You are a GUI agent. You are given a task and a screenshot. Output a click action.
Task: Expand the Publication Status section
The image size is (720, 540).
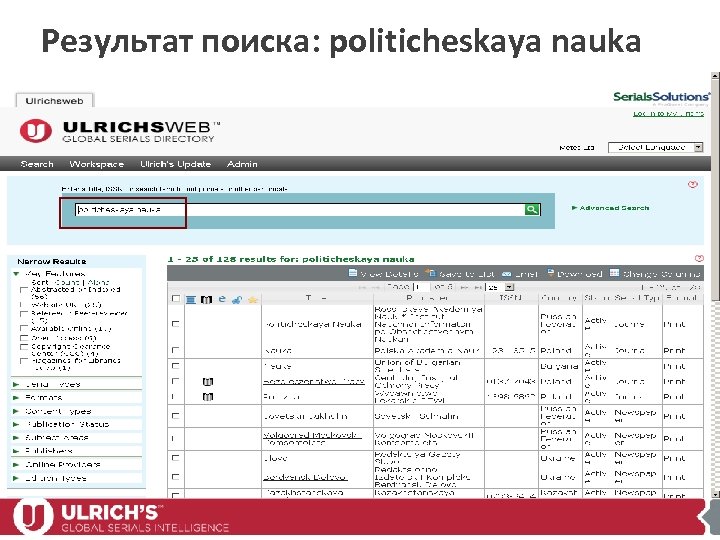point(17,424)
